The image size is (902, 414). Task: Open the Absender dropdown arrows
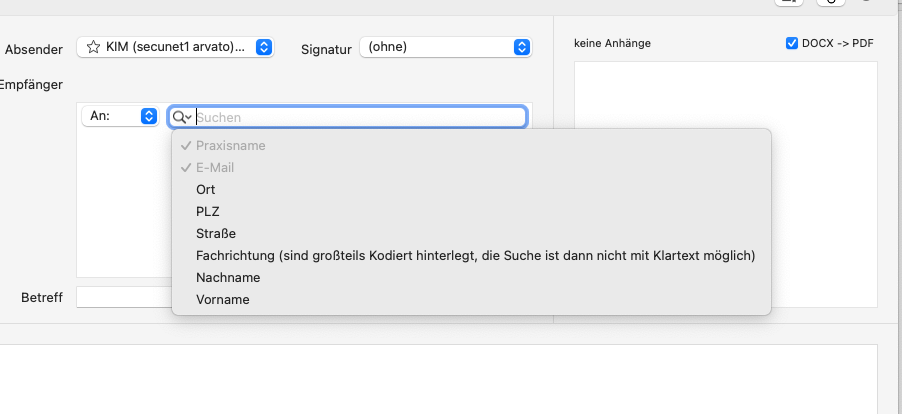pos(263,47)
